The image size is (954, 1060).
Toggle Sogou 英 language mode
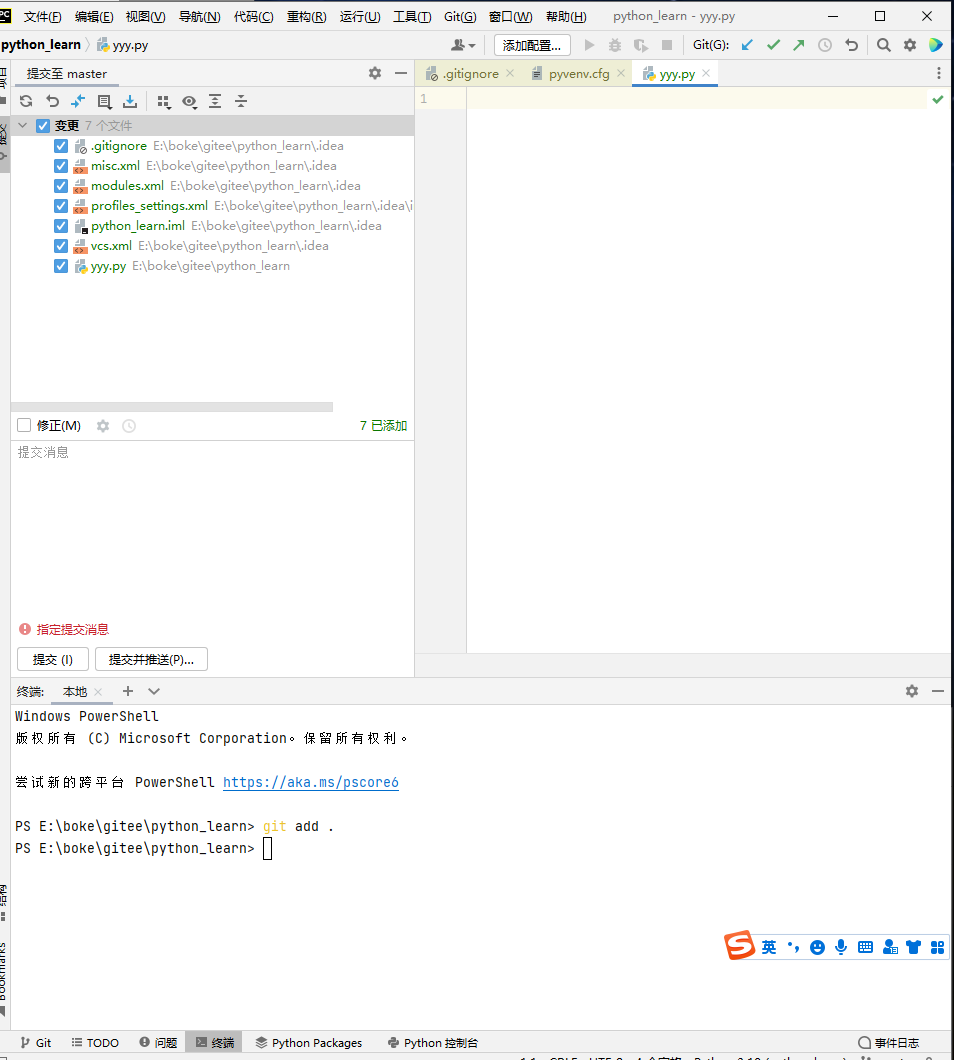click(x=769, y=947)
